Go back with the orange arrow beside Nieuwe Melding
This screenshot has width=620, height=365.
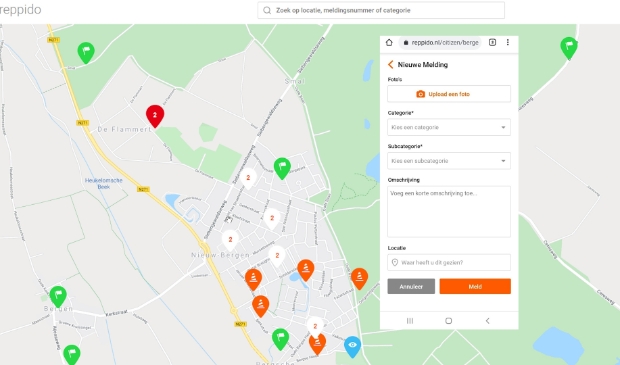[x=391, y=64]
